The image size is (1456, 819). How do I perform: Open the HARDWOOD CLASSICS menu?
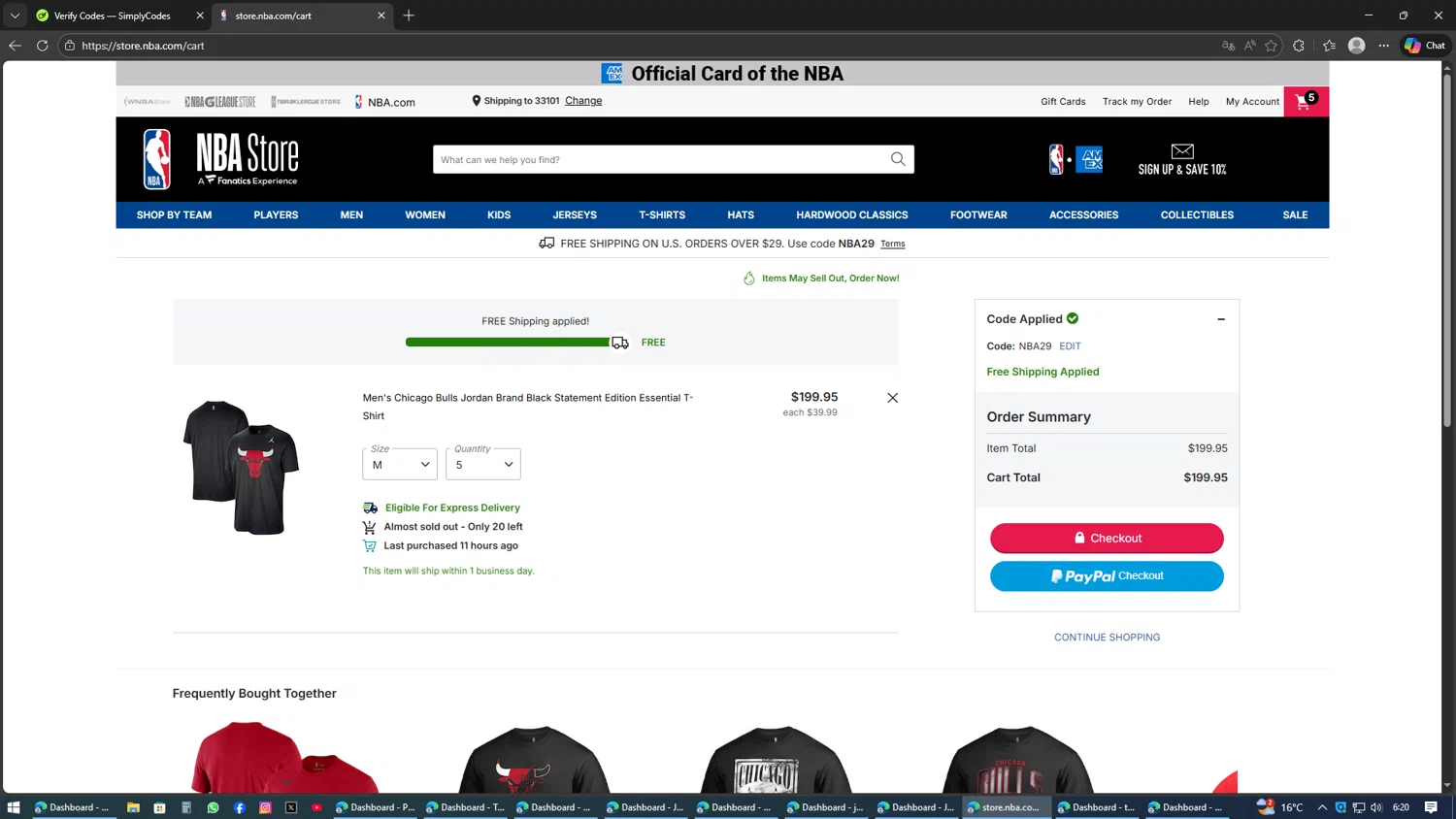(852, 215)
